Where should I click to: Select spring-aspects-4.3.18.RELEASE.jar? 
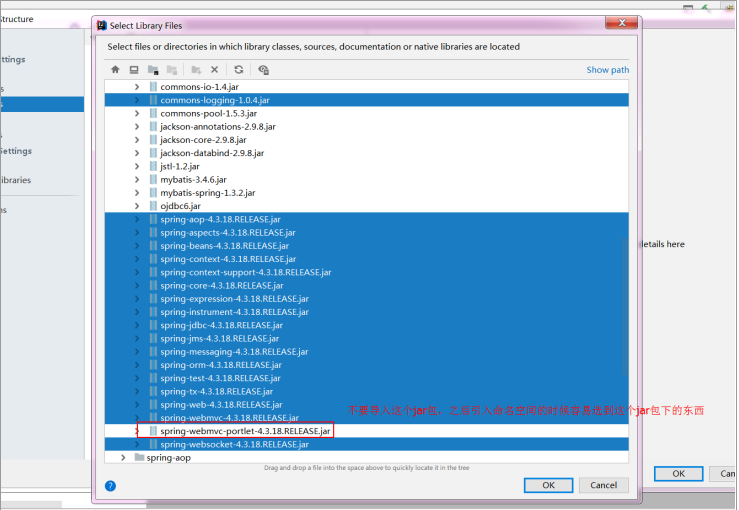point(367,232)
